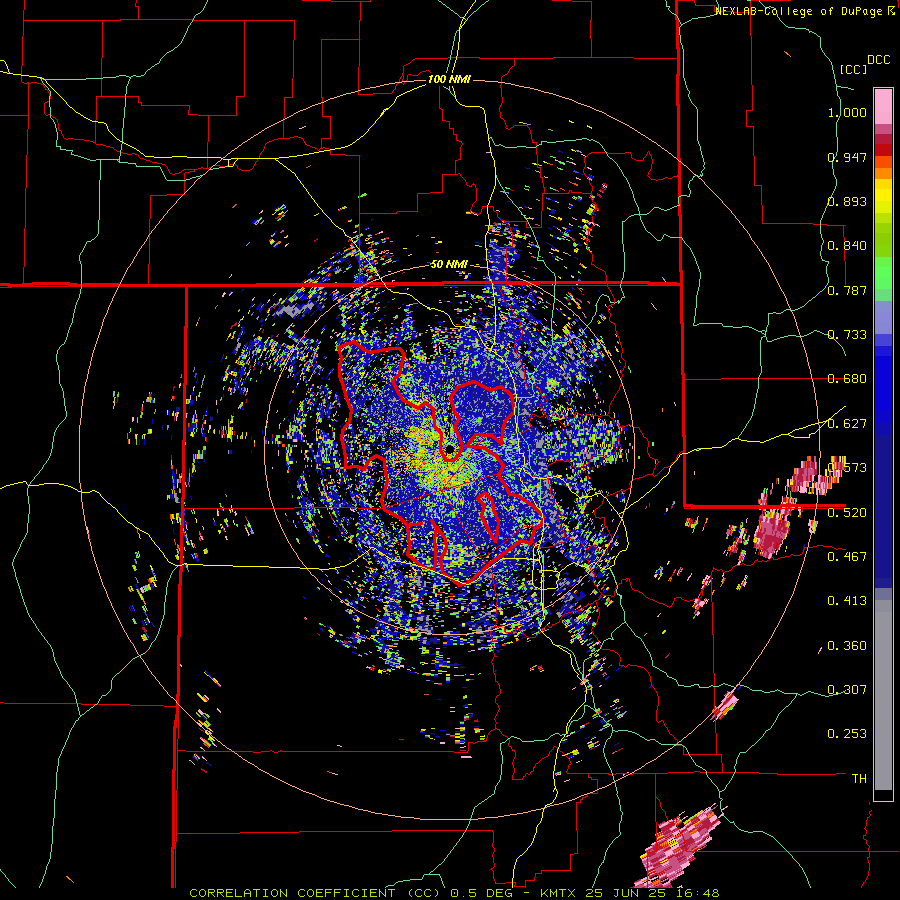Click the 0.253 value on the color scale
The width and height of the screenshot is (900, 900).
847,734
